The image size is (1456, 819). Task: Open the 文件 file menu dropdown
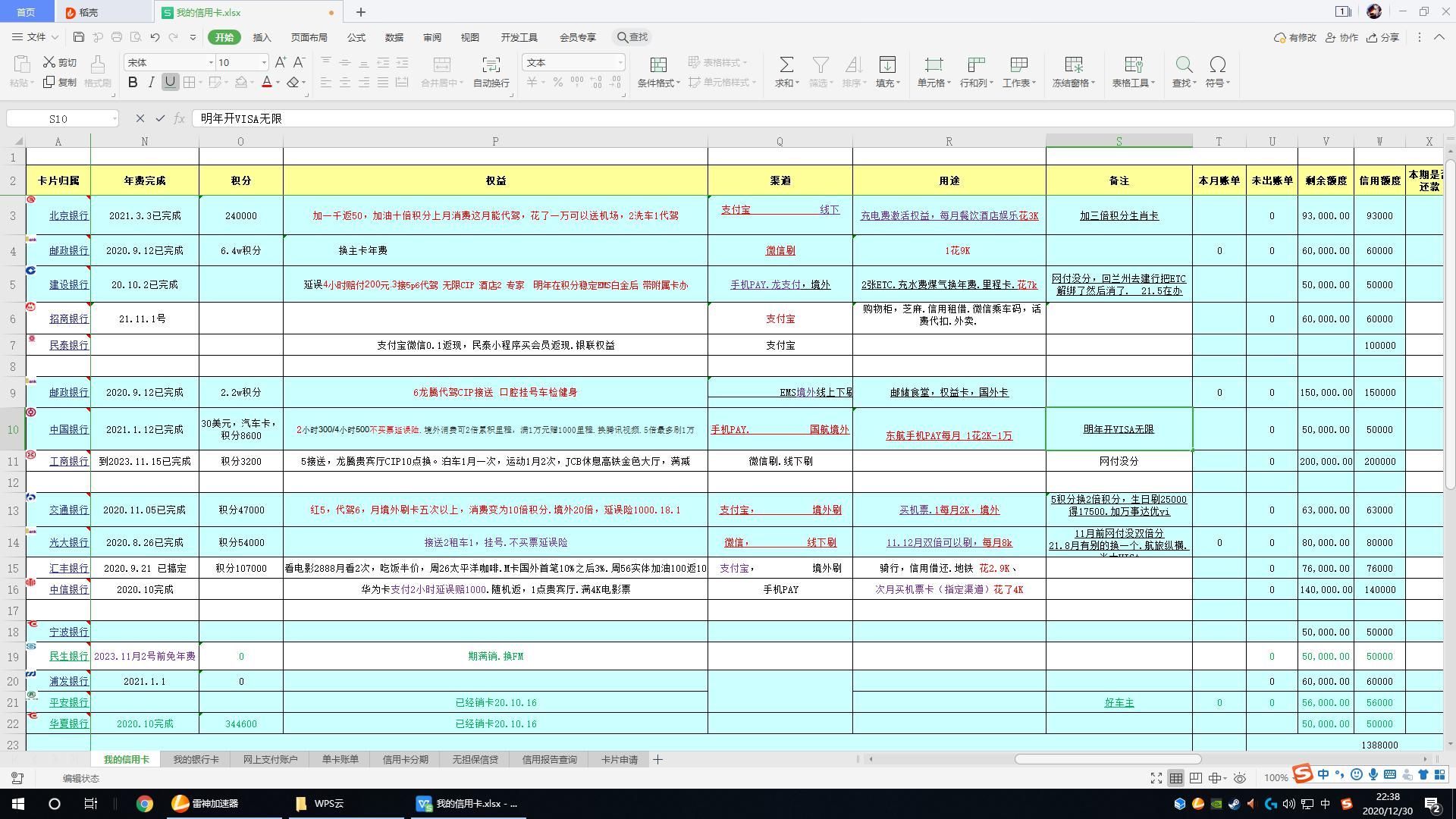36,37
